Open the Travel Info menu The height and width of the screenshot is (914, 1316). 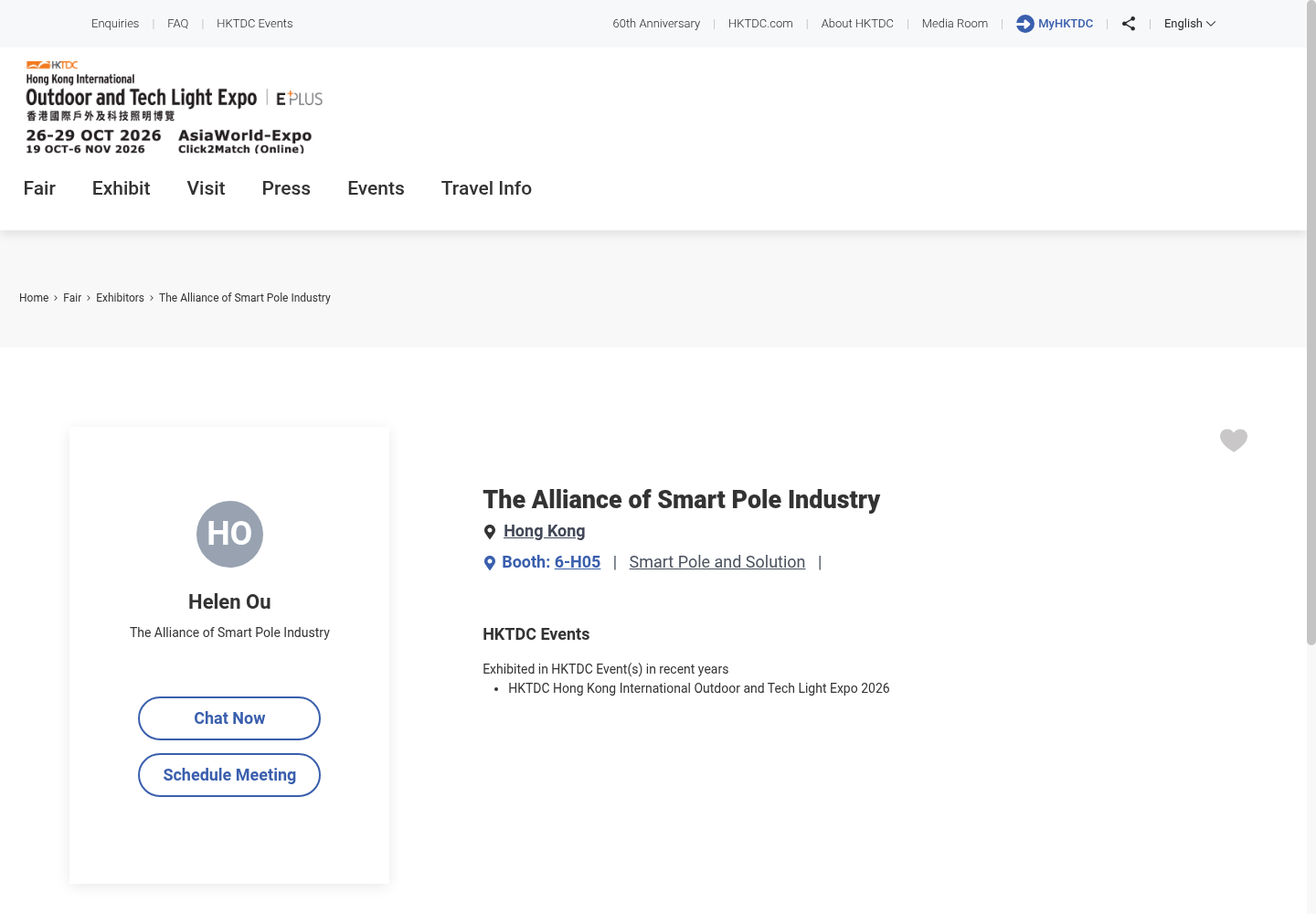click(486, 188)
